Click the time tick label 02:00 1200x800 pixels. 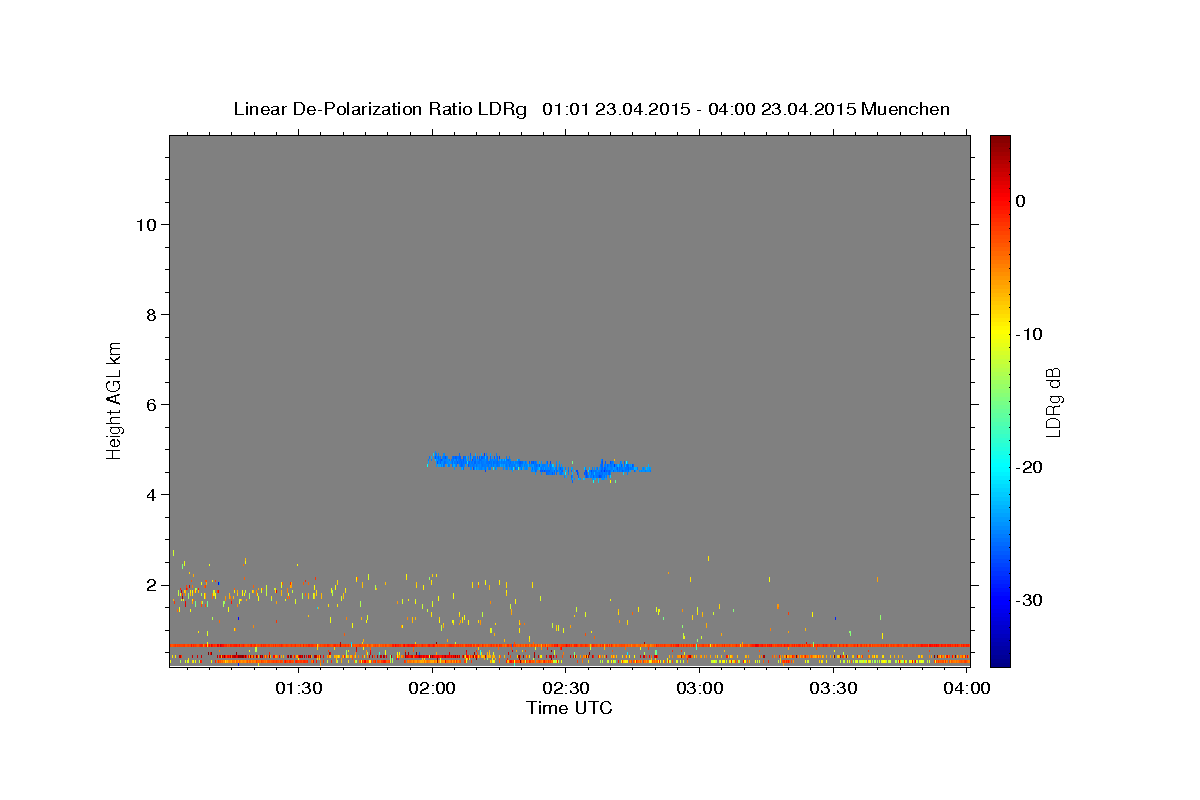(433, 688)
